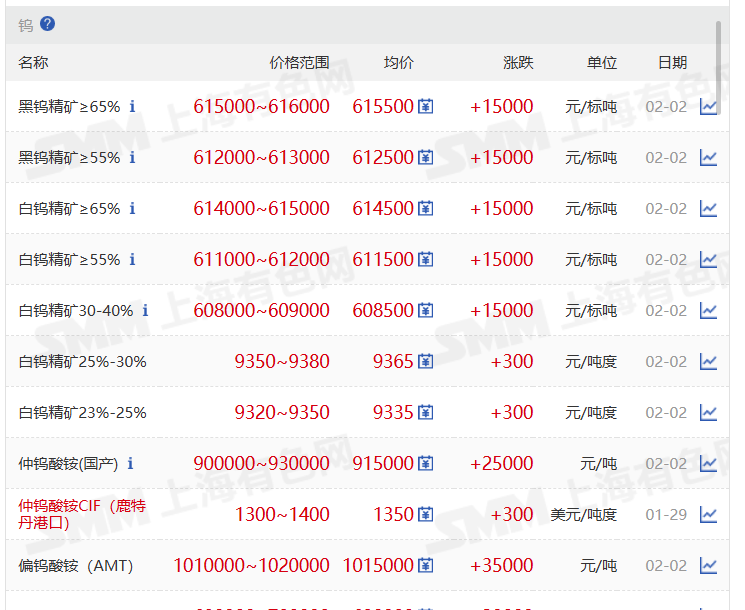
Task: Open the info icon for 白钨精矿30-40%
Action: (145, 310)
